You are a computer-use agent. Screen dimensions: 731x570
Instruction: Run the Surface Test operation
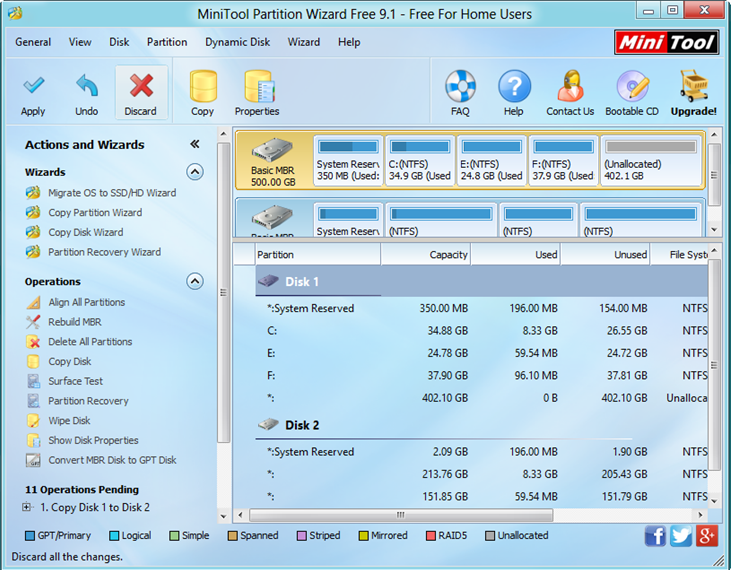(76, 381)
